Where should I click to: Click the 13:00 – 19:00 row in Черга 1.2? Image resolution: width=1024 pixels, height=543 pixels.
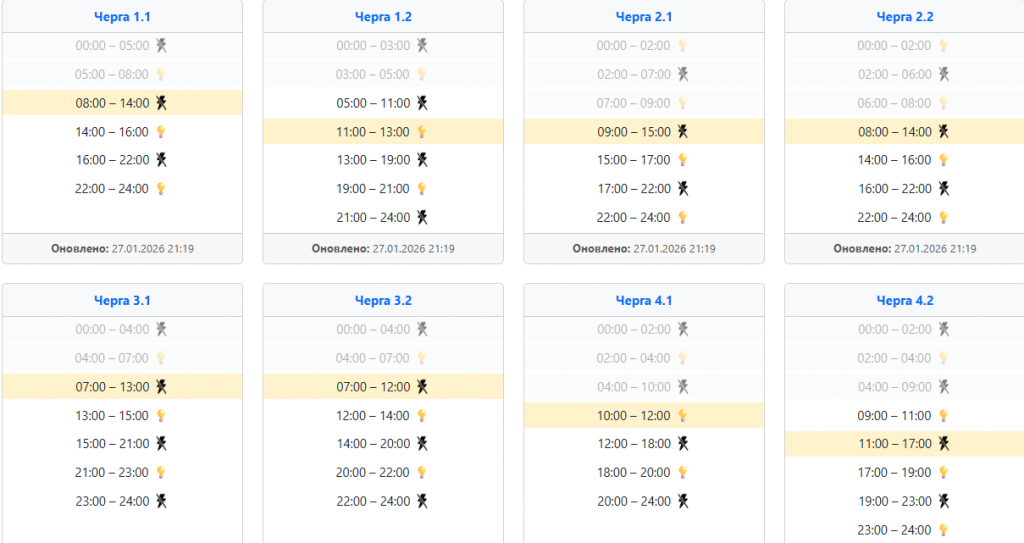click(x=383, y=160)
